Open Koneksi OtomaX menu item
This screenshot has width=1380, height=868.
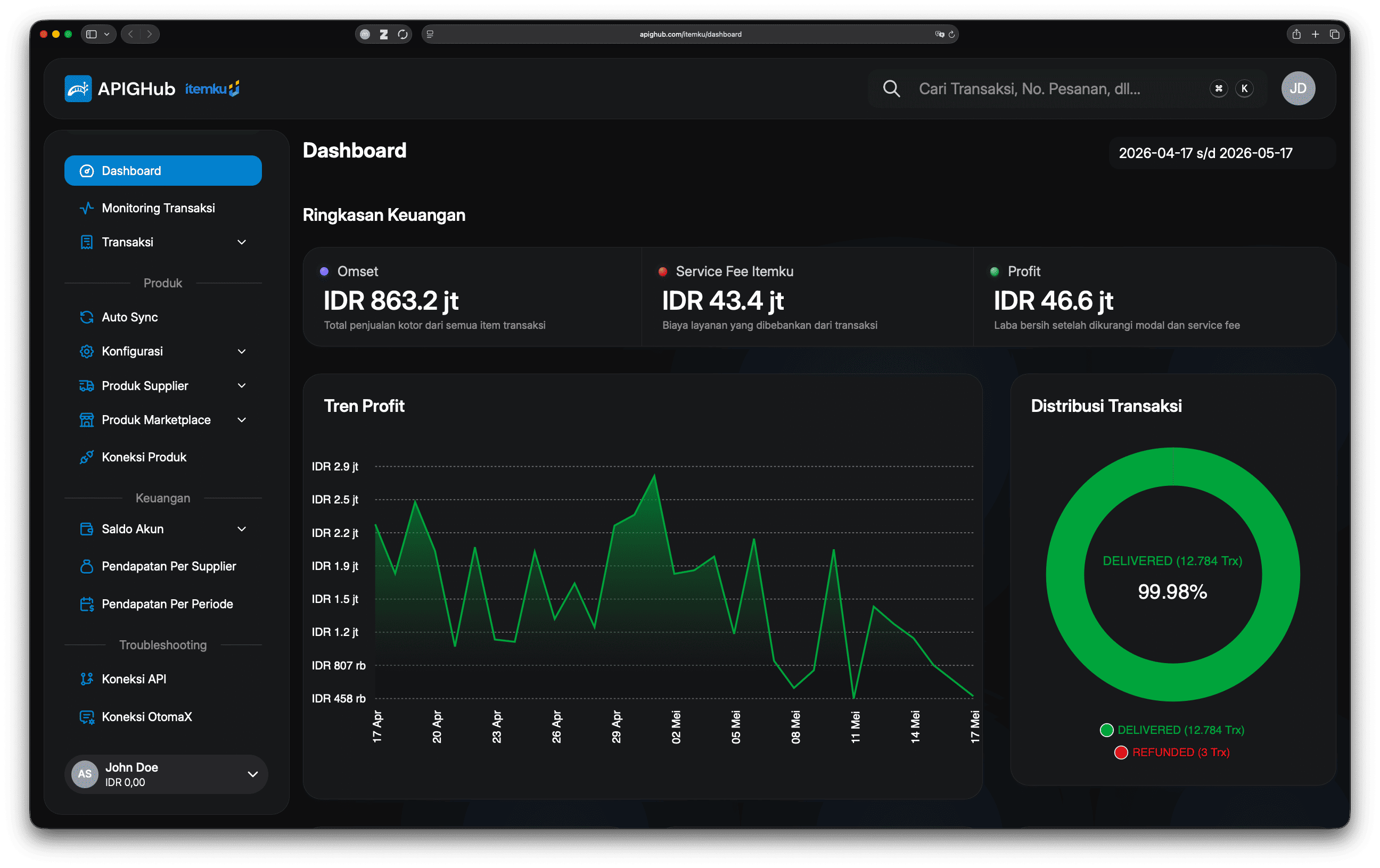tap(163, 717)
